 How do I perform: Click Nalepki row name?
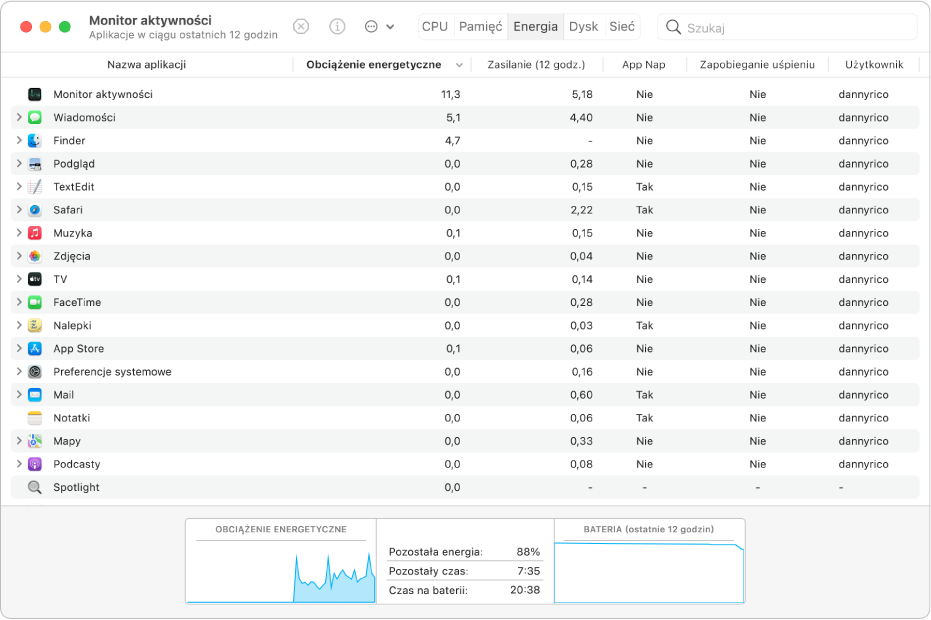[72, 325]
